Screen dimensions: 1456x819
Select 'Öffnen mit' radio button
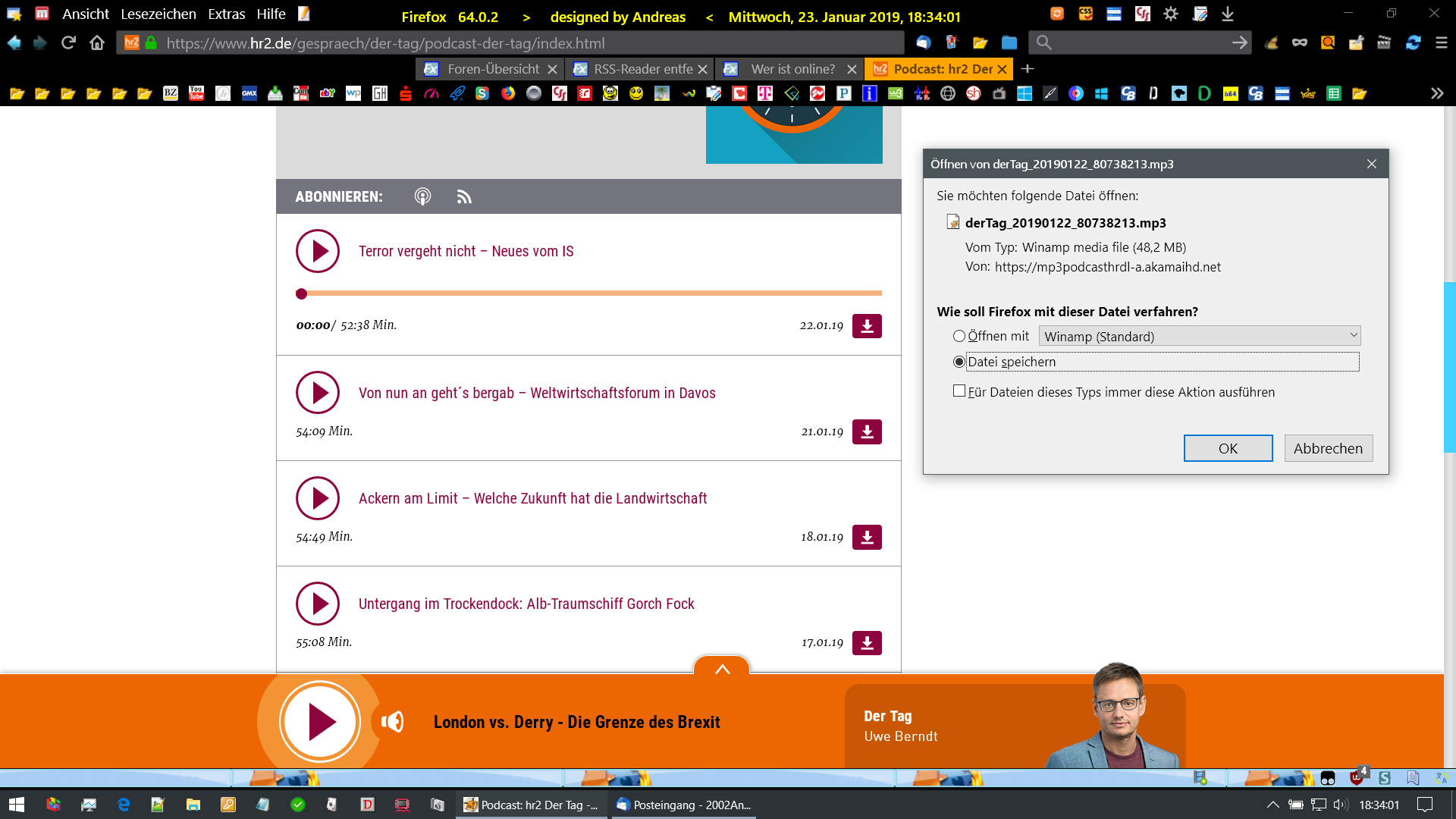959,336
